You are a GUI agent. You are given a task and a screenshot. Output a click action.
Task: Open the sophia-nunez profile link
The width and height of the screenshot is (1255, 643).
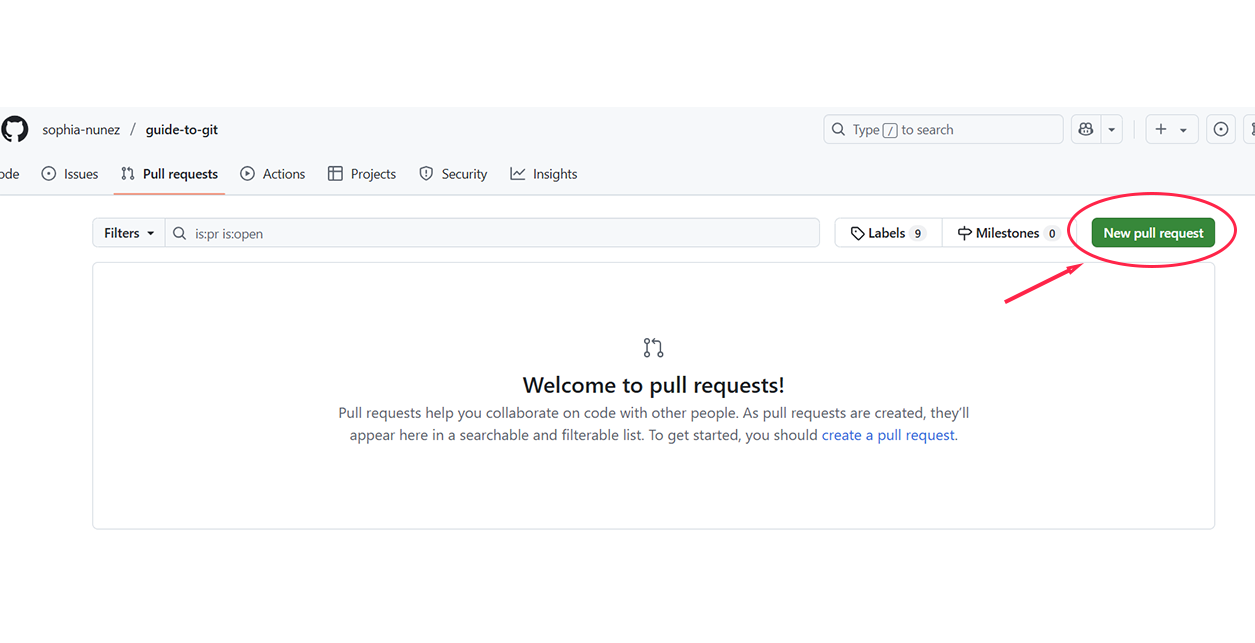(x=81, y=129)
